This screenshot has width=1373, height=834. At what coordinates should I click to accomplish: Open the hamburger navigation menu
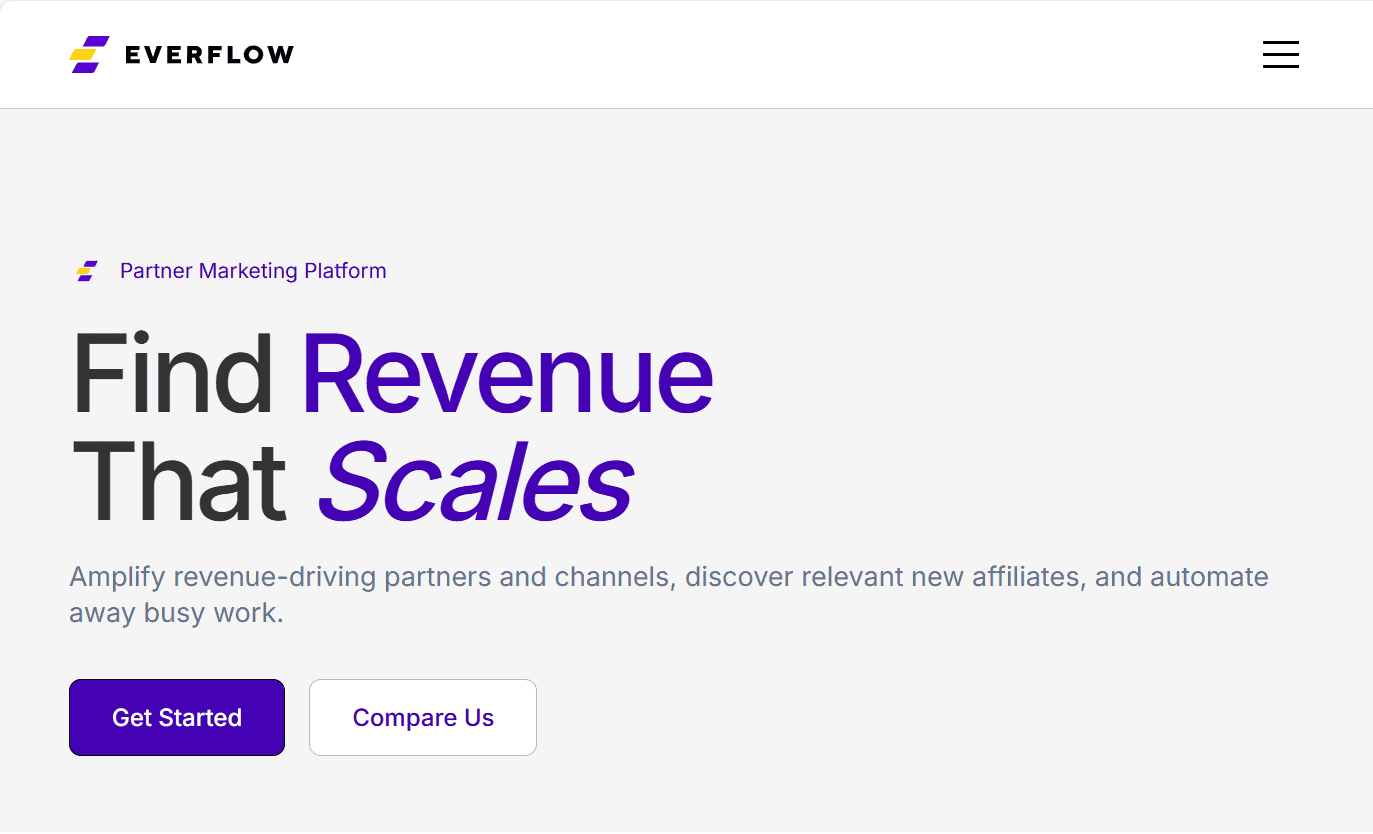(1280, 54)
